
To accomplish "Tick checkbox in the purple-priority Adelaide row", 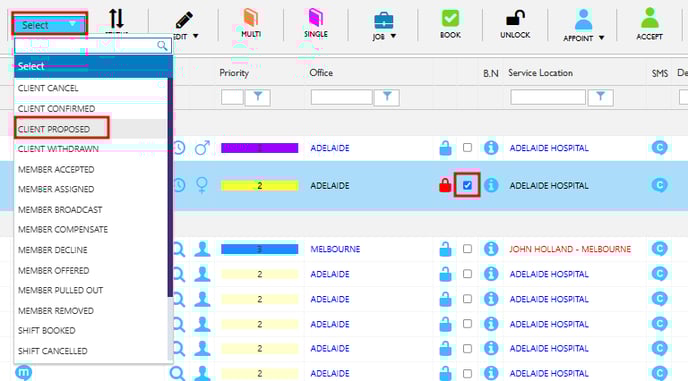I will (x=467, y=147).
